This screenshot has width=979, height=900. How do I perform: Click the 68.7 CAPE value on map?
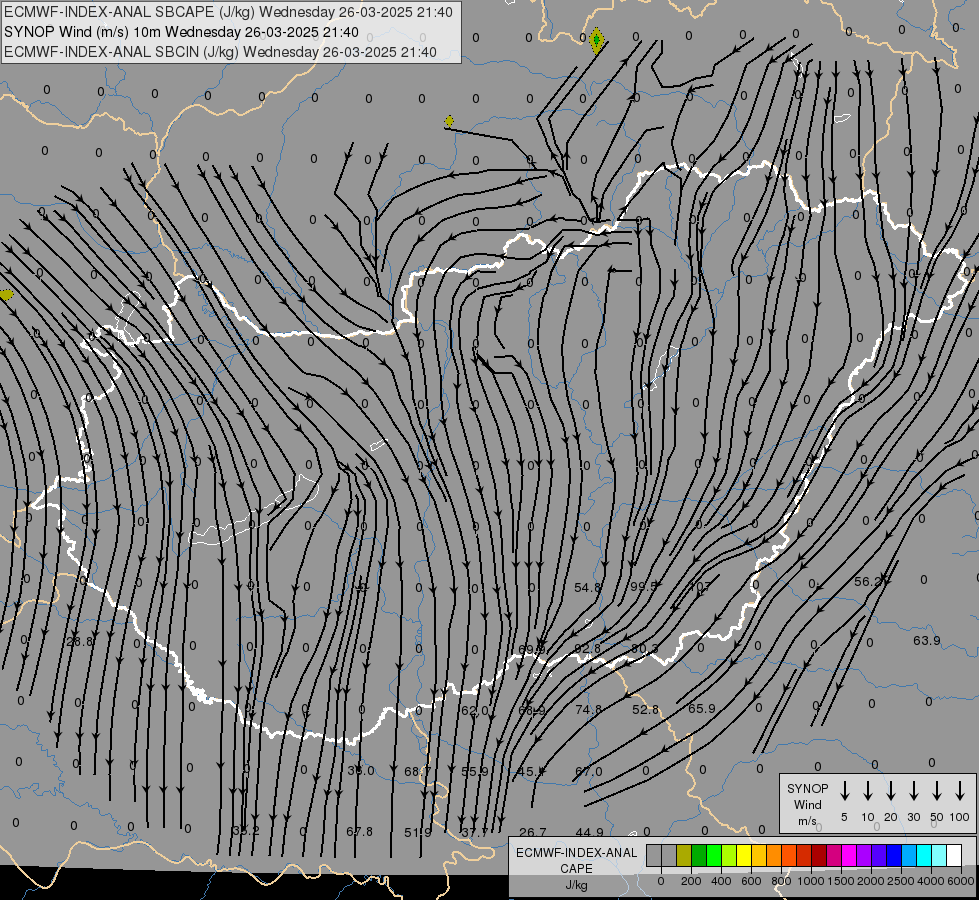click(418, 771)
